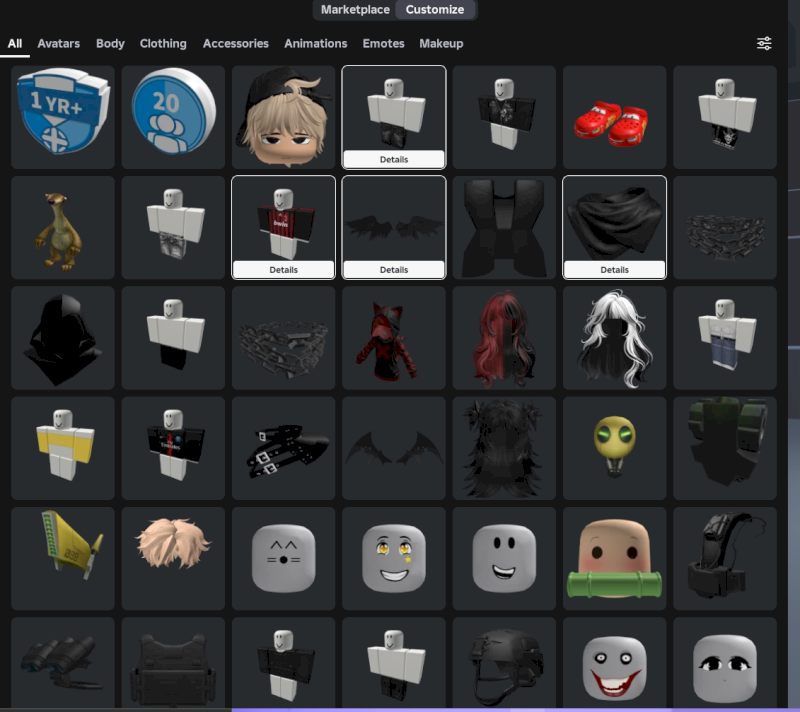Open the Body category
This screenshot has width=800, height=712.
(110, 44)
